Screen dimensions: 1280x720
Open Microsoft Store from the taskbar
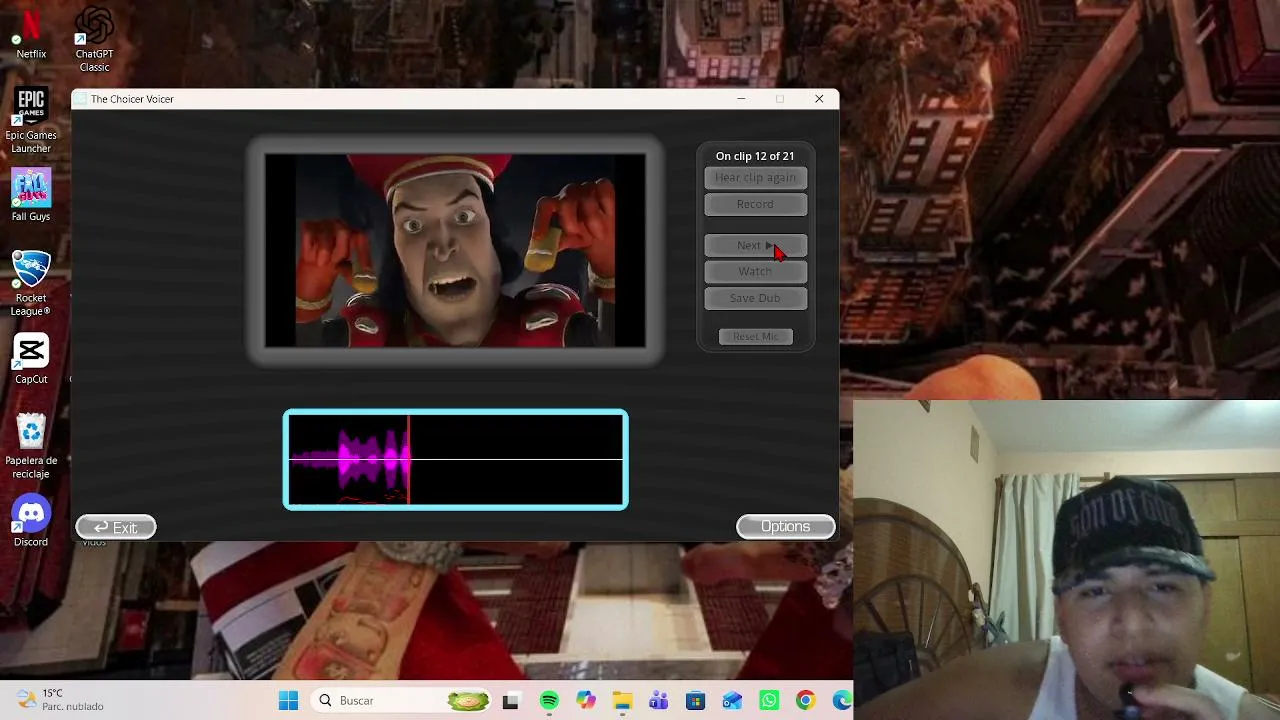tap(695, 701)
